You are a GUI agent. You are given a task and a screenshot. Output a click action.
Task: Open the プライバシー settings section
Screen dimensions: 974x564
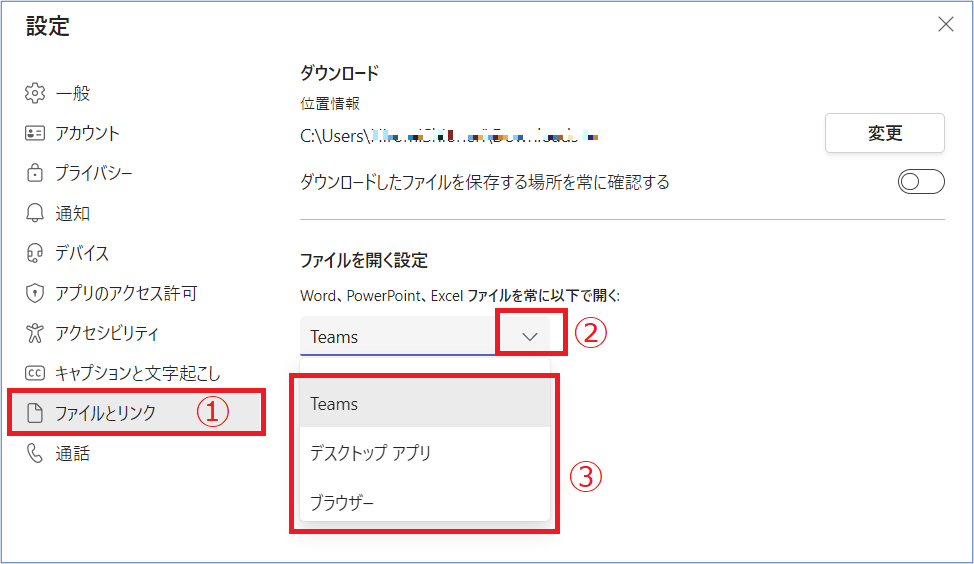point(94,173)
